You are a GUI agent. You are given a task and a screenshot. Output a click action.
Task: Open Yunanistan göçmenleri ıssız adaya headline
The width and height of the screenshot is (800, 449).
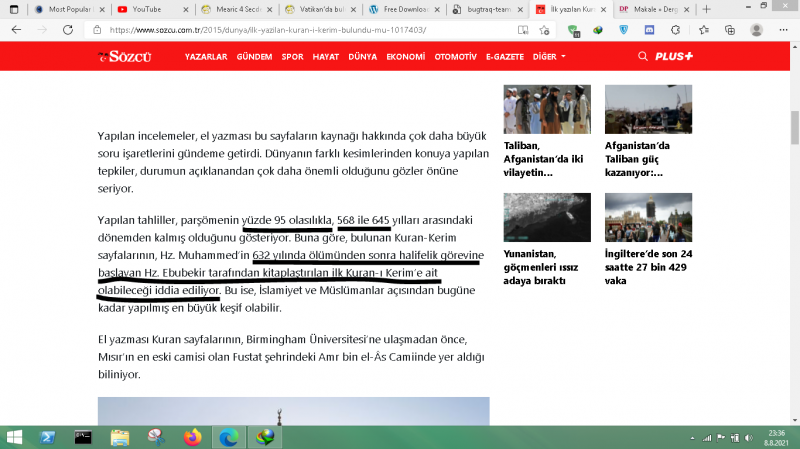pyautogui.click(x=541, y=267)
